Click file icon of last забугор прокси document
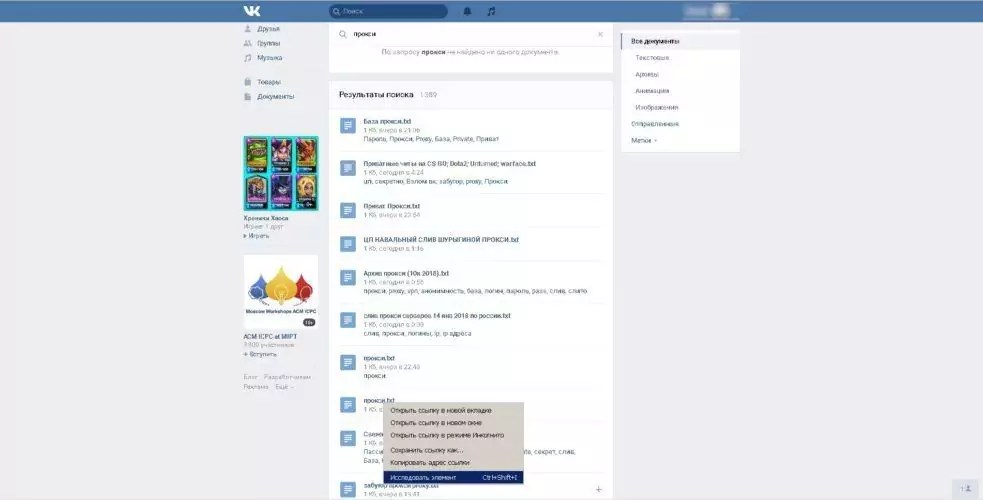The width and height of the screenshot is (983, 500). (348, 489)
